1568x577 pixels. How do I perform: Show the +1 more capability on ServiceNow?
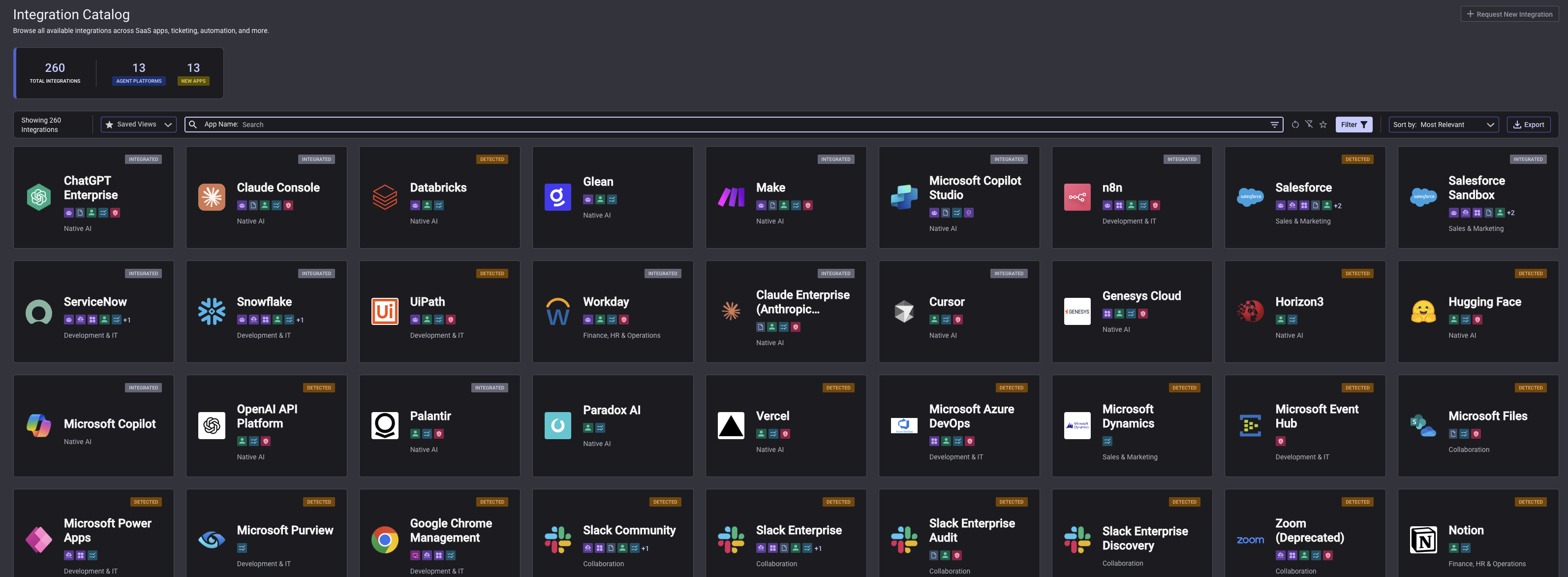click(126, 321)
